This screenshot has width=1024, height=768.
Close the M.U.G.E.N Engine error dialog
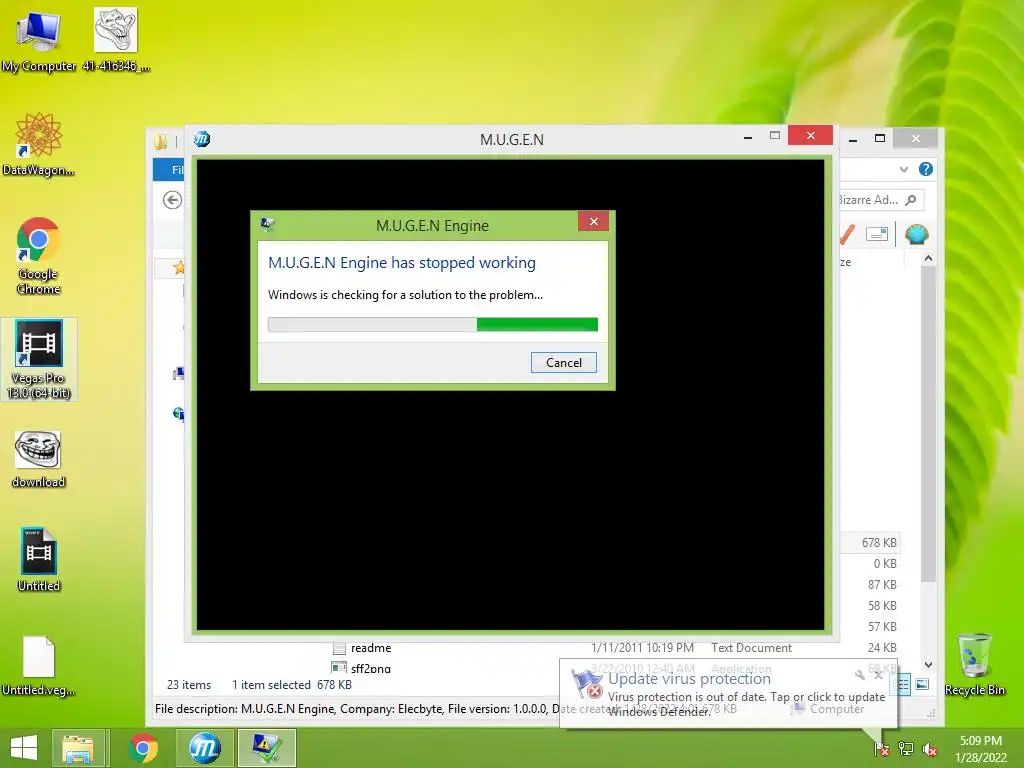pyautogui.click(x=594, y=221)
